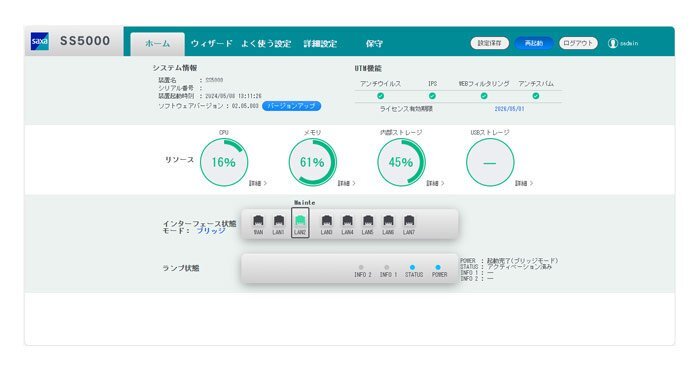Go to the 詳細設定 tab
Screen dimensions: 700x379
pyautogui.click(x=320, y=44)
